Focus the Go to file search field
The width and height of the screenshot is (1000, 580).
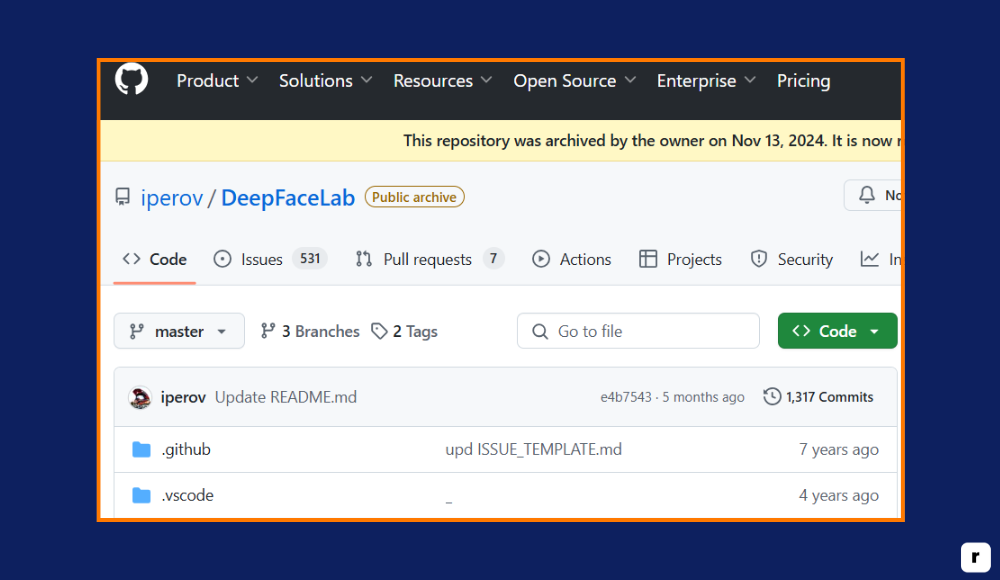pyautogui.click(x=638, y=331)
